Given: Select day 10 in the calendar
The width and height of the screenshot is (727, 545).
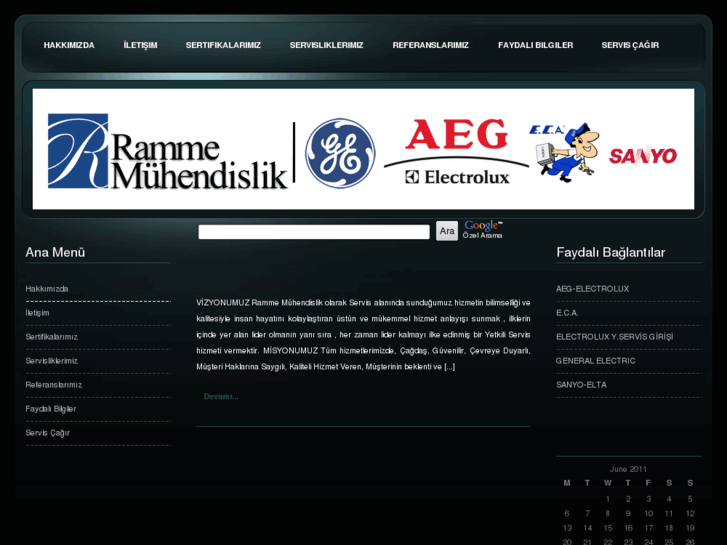Looking at the screenshot, I should point(649,514).
